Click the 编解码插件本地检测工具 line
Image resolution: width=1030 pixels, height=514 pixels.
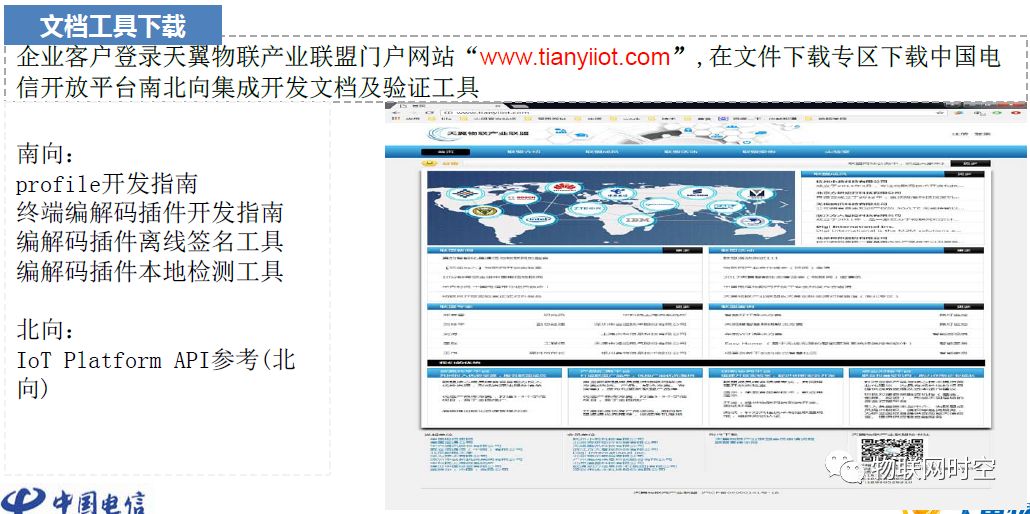click(x=150, y=271)
